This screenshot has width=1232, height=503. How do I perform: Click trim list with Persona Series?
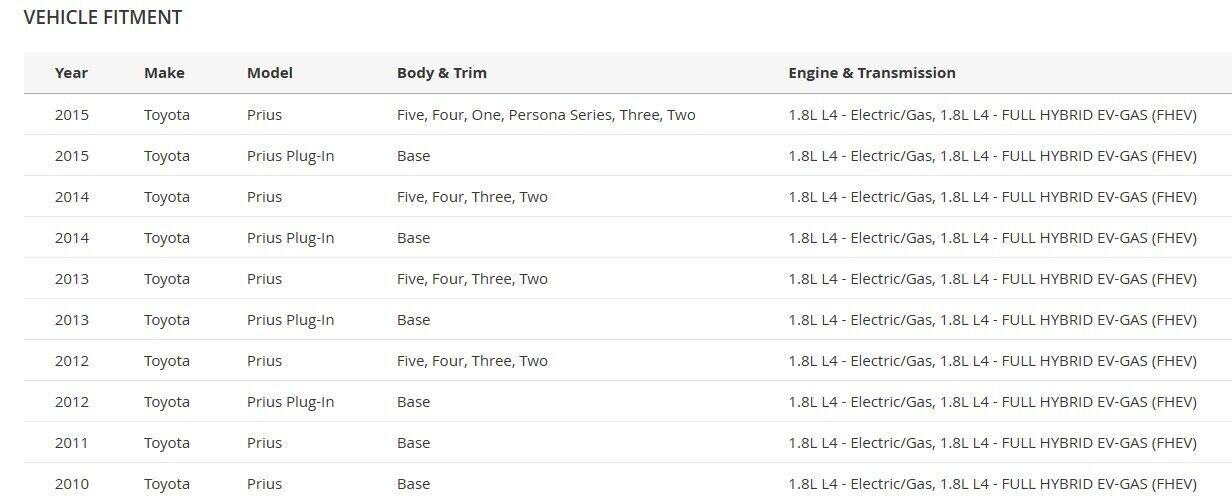pos(546,115)
